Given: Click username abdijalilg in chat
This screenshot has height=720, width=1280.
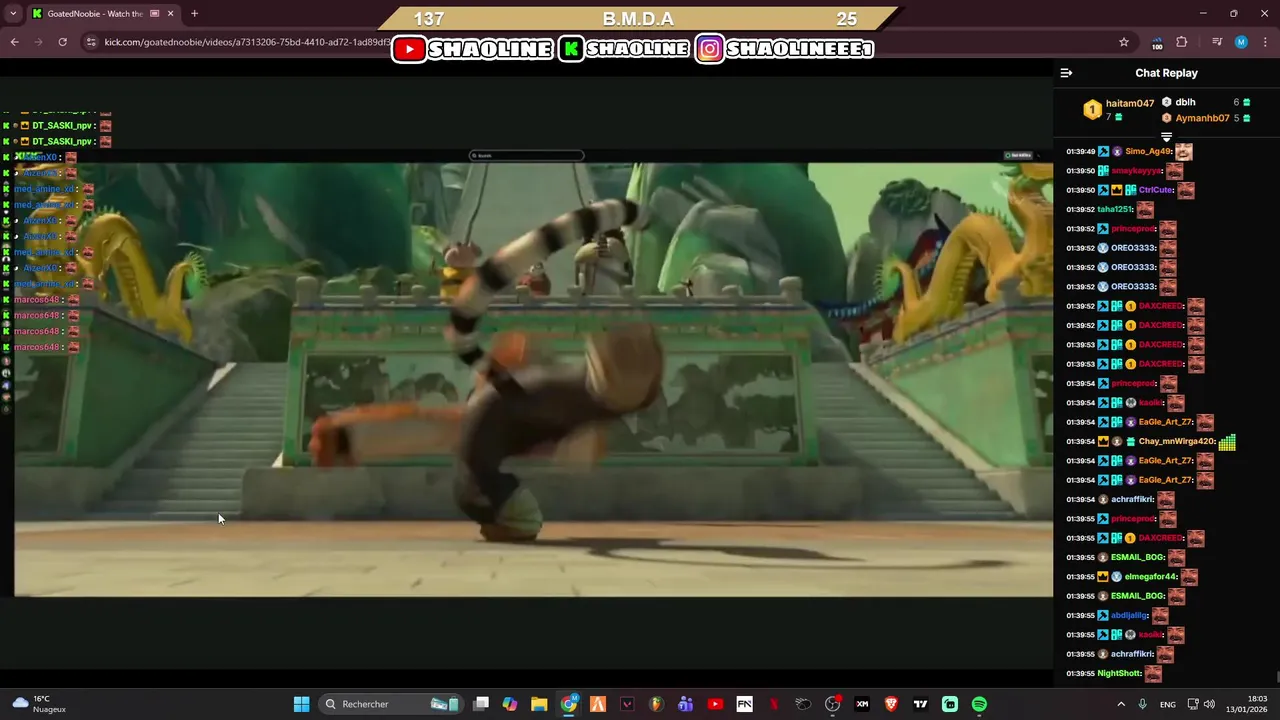Looking at the screenshot, I should click(x=1130, y=616).
